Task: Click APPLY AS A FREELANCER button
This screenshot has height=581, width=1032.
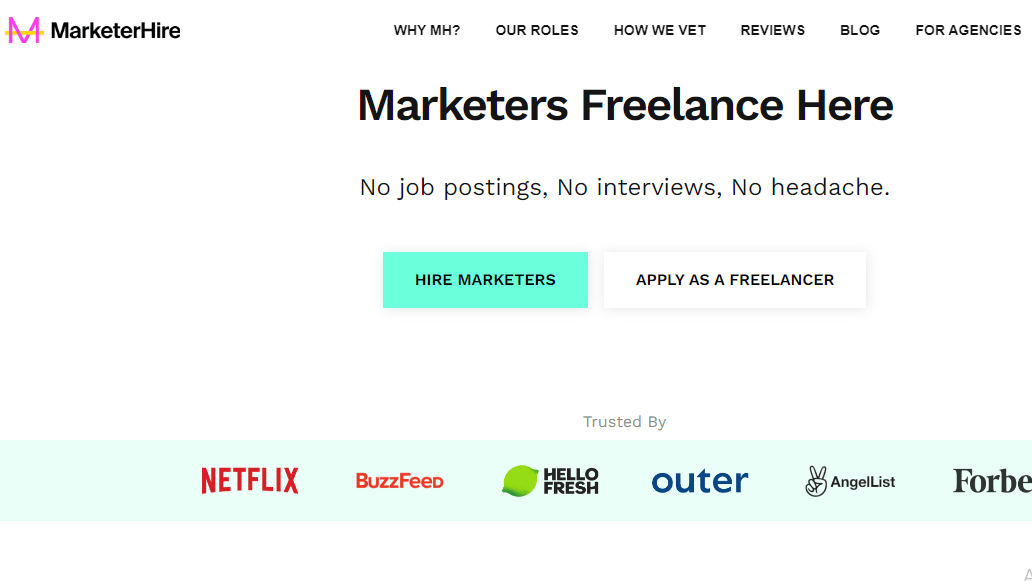Action: 735,280
